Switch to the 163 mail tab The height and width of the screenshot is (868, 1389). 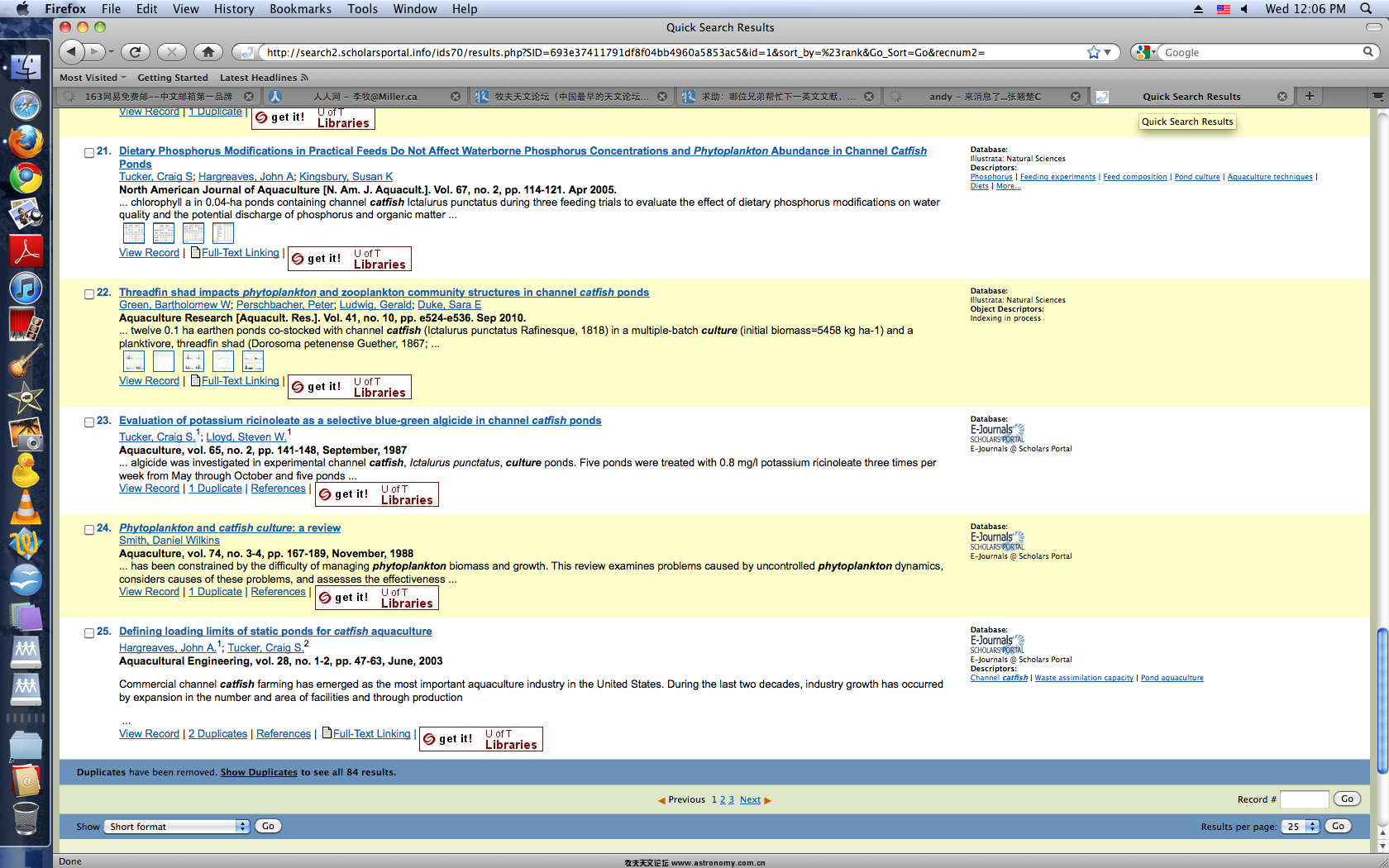157,97
